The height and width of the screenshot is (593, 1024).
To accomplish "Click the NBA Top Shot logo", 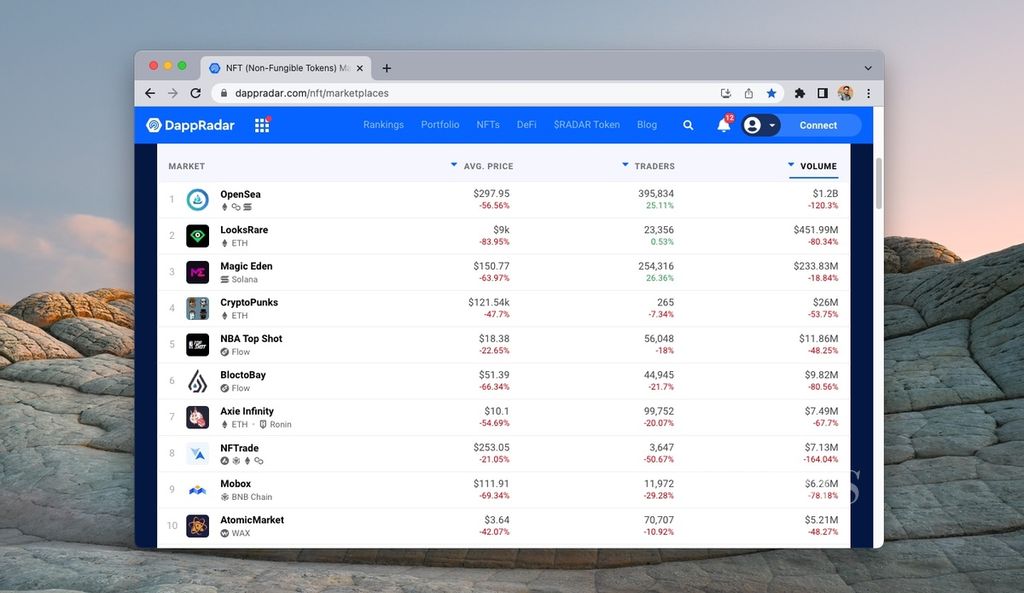I will point(197,344).
